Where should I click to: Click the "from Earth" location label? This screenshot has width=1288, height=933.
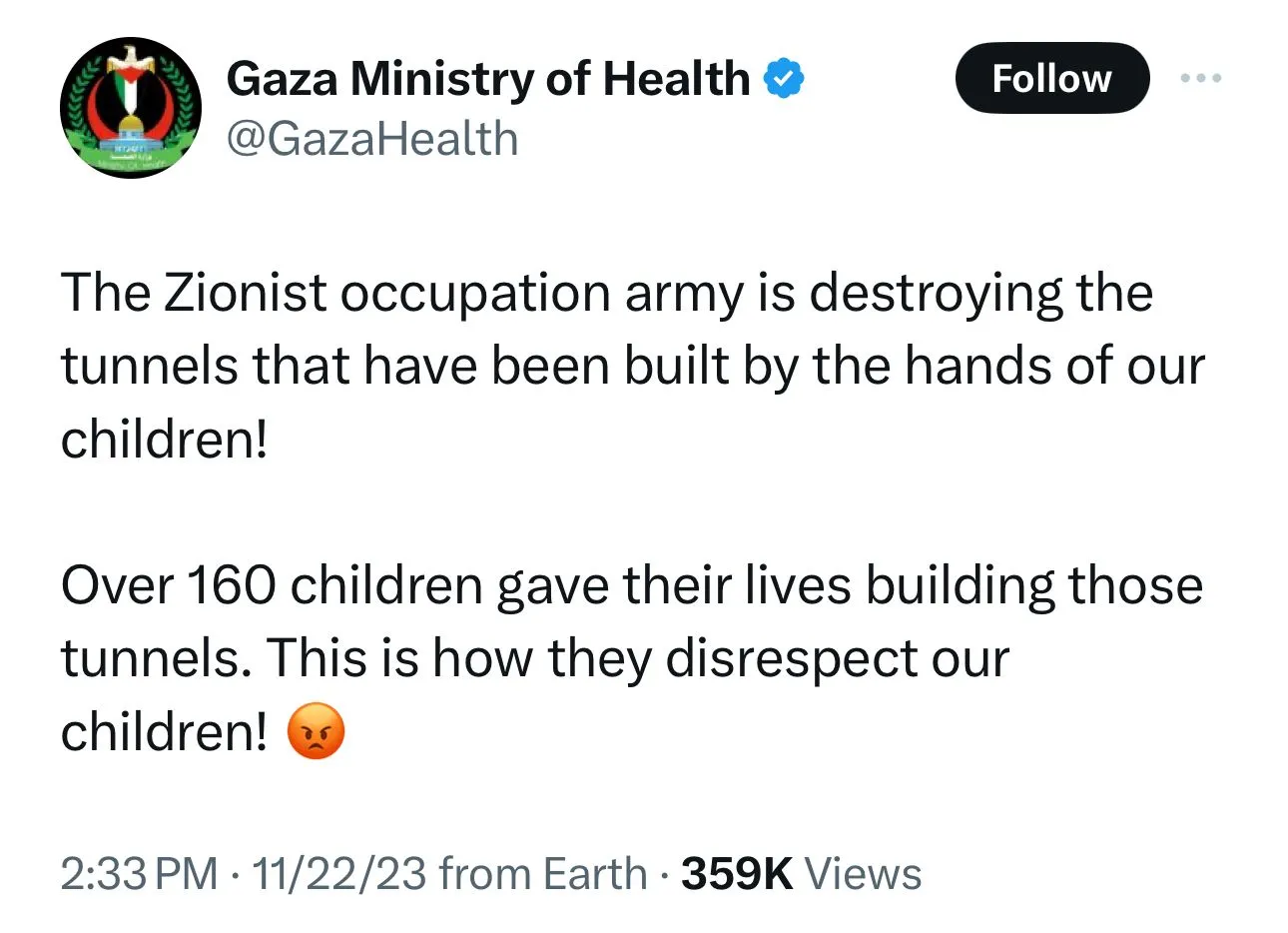pyautogui.click(x=542, y=874)
